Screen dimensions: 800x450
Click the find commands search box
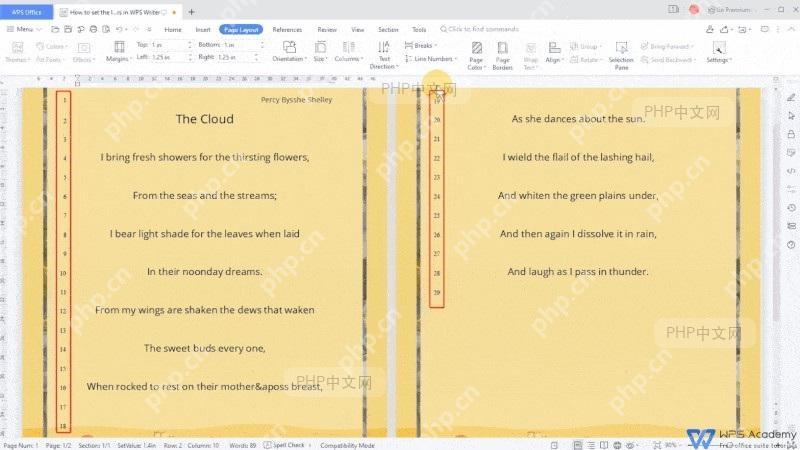[480, 29]
